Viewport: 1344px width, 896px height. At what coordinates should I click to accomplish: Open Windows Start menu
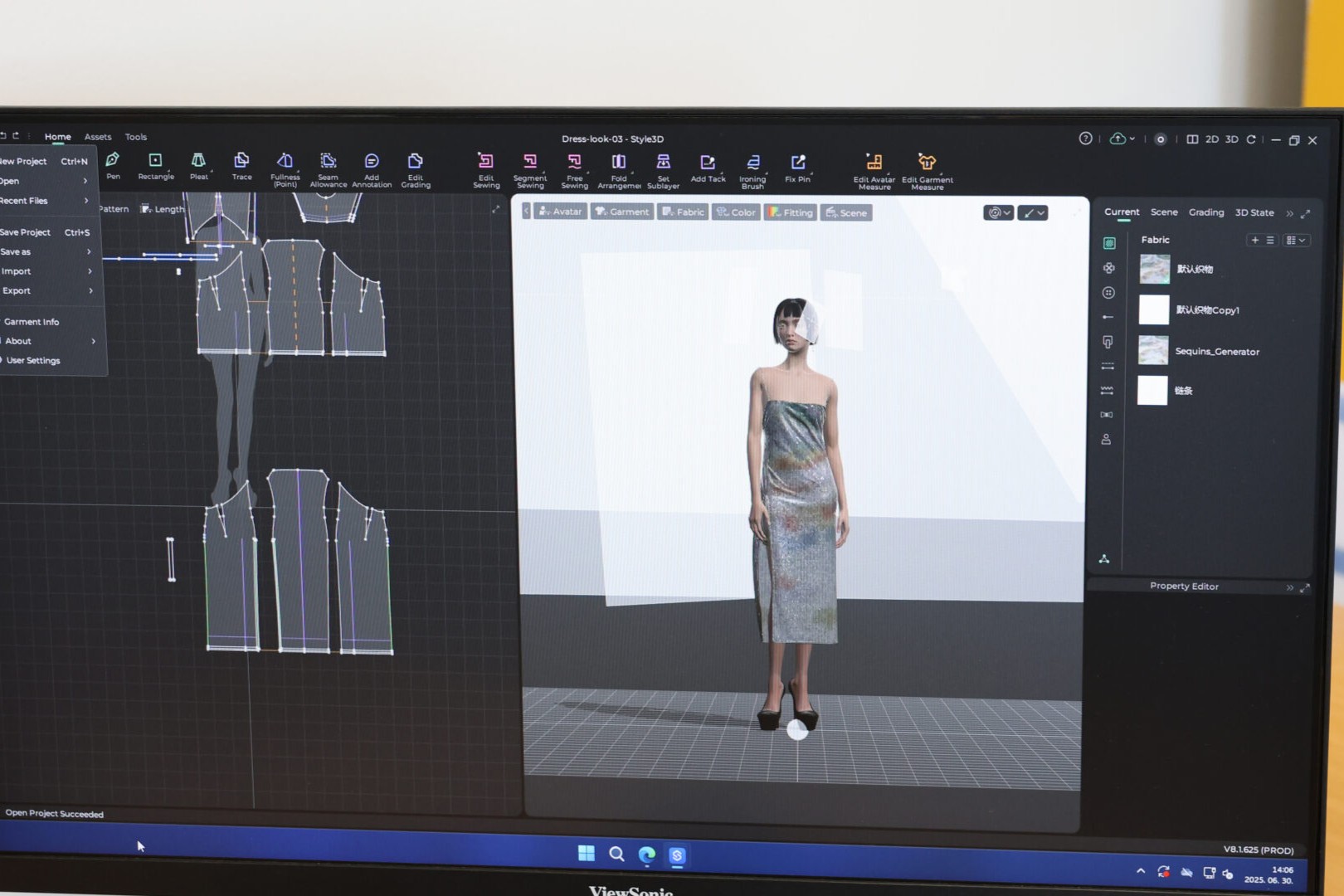[x=586, y=853]
